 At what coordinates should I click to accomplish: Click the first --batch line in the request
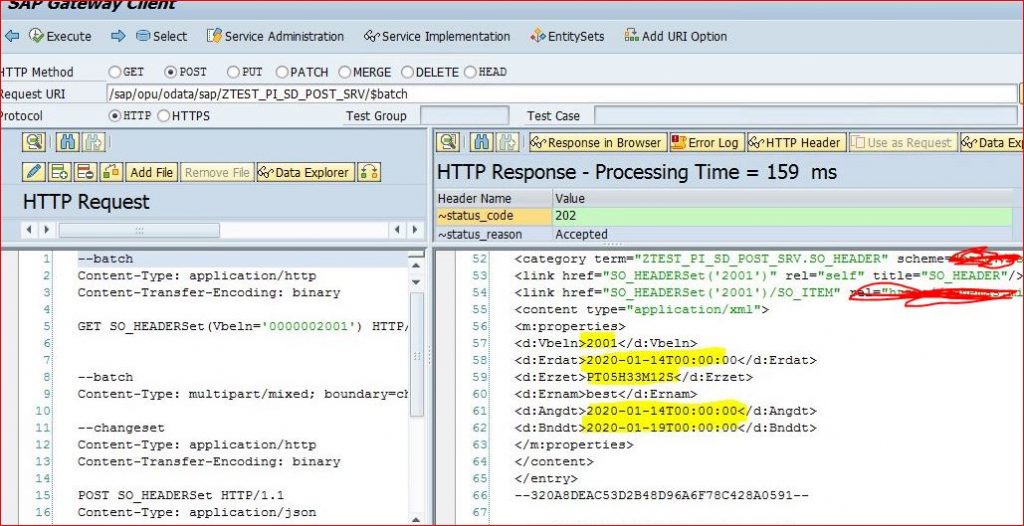pyautogui.click(x=105, y=259)
